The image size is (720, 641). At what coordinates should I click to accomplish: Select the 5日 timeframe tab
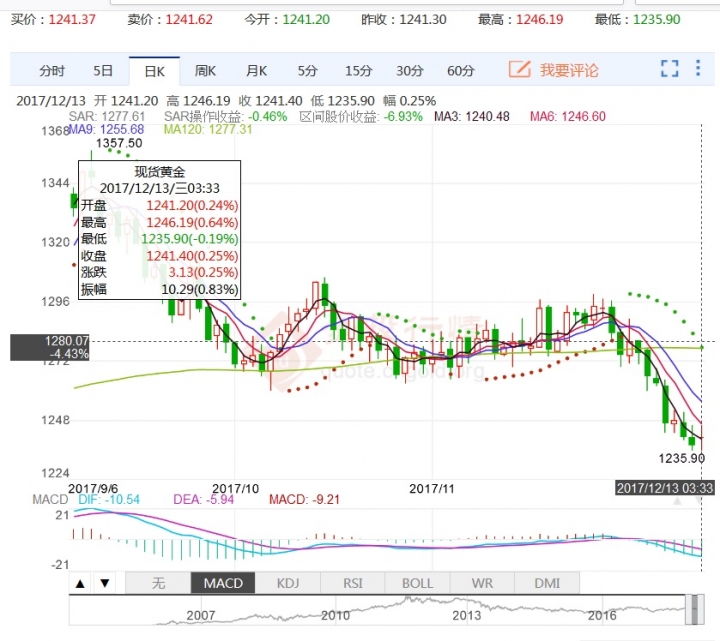pos(103,70)
